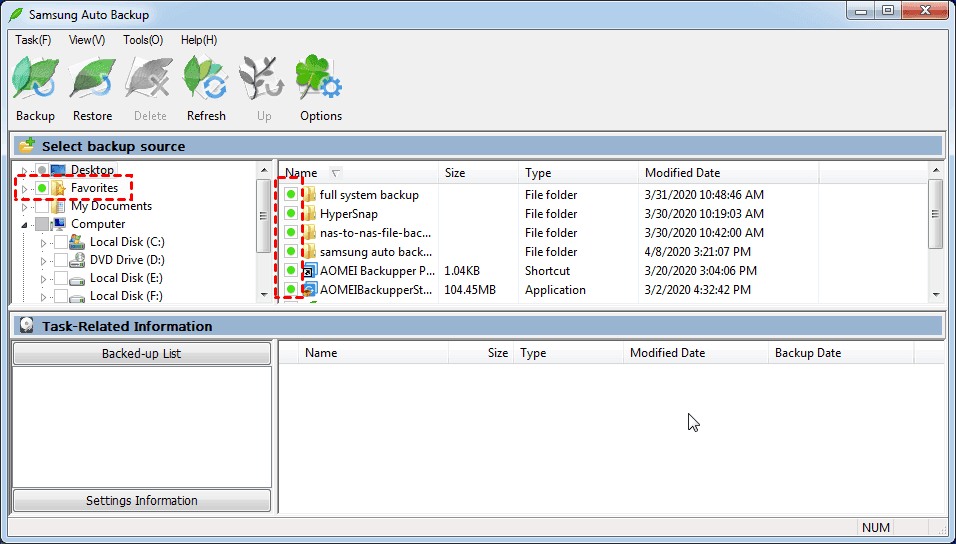
Task: Click the AOMEI Backupper shortcut icon
Action: 310,271
